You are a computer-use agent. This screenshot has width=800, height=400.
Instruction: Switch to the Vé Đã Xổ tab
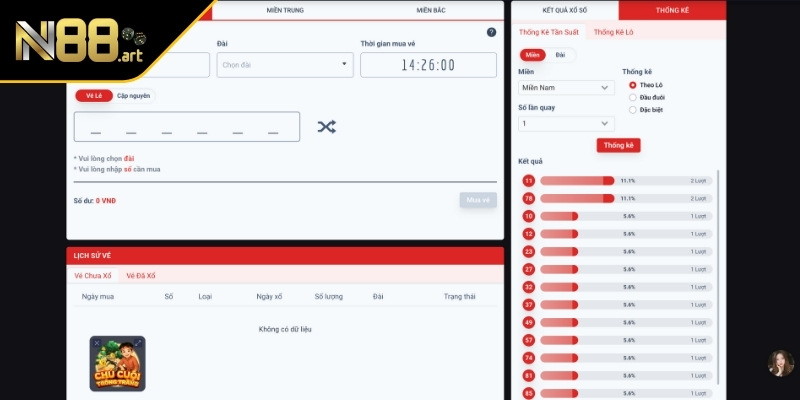(x=140, y=275)
